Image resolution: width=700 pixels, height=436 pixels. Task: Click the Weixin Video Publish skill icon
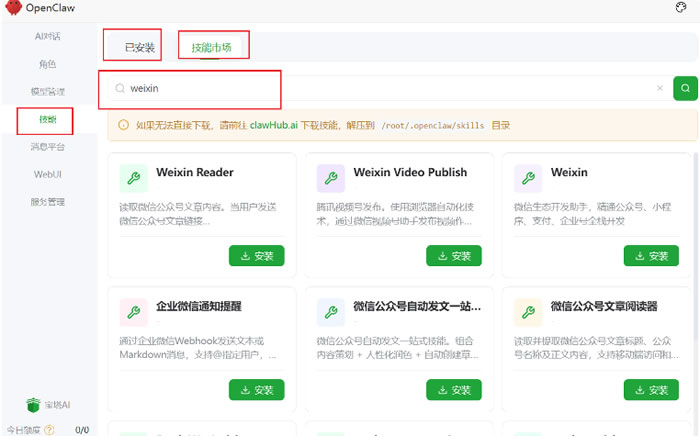click(x=331, y=178)
